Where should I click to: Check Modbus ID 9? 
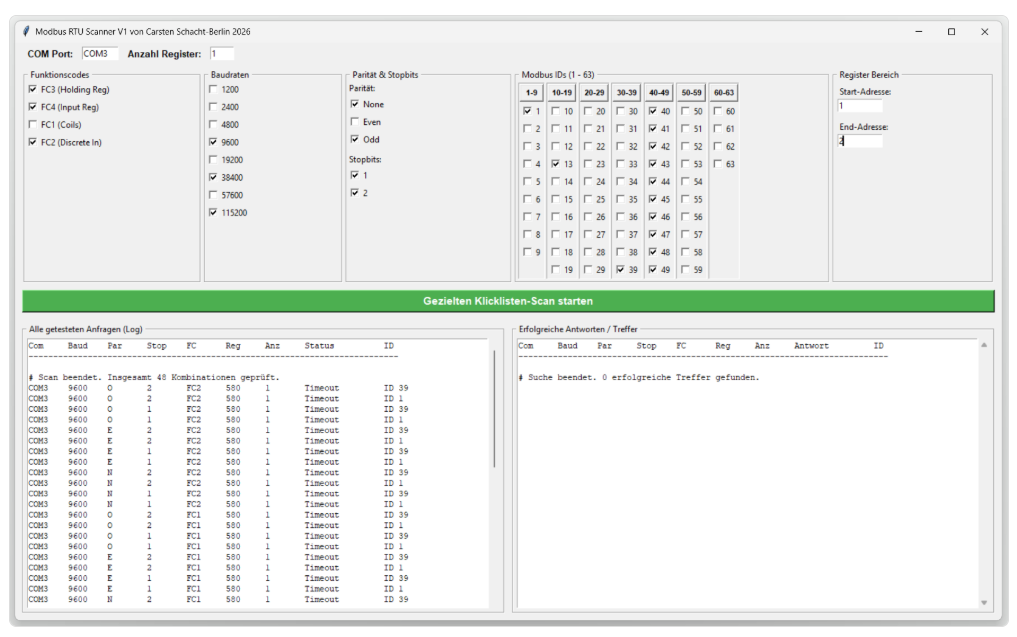coord(527,252)
